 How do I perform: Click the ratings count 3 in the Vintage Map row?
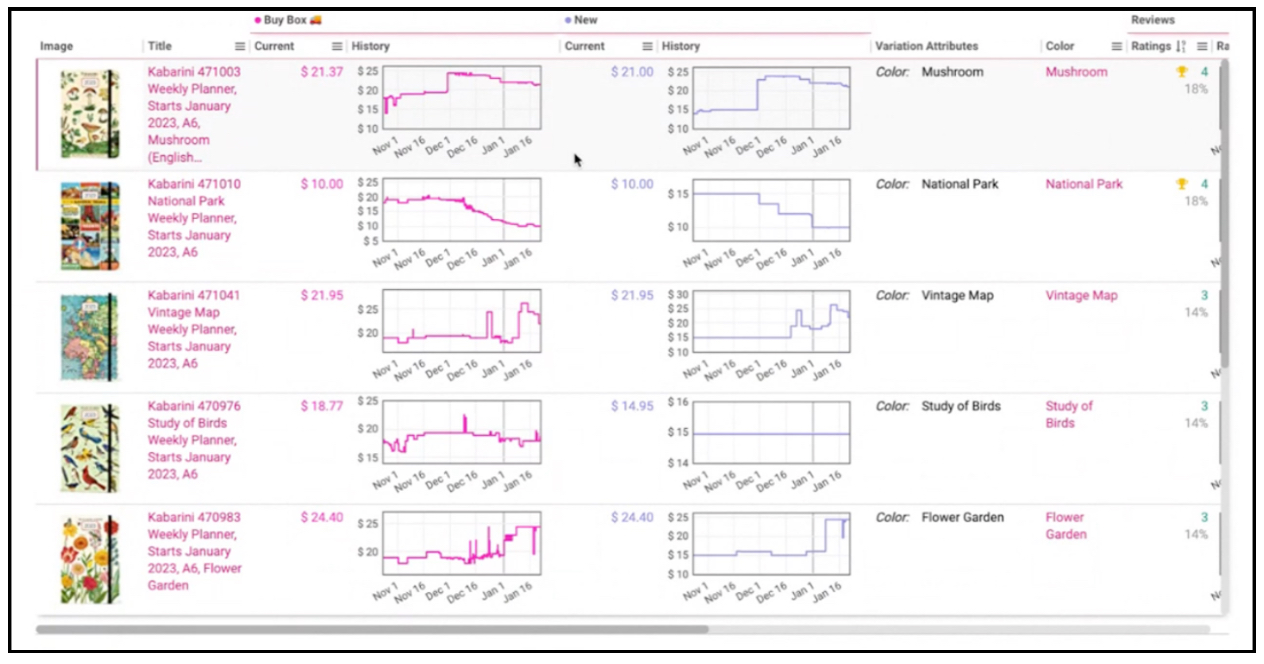pyautogui.click(x=1204, y=295)
